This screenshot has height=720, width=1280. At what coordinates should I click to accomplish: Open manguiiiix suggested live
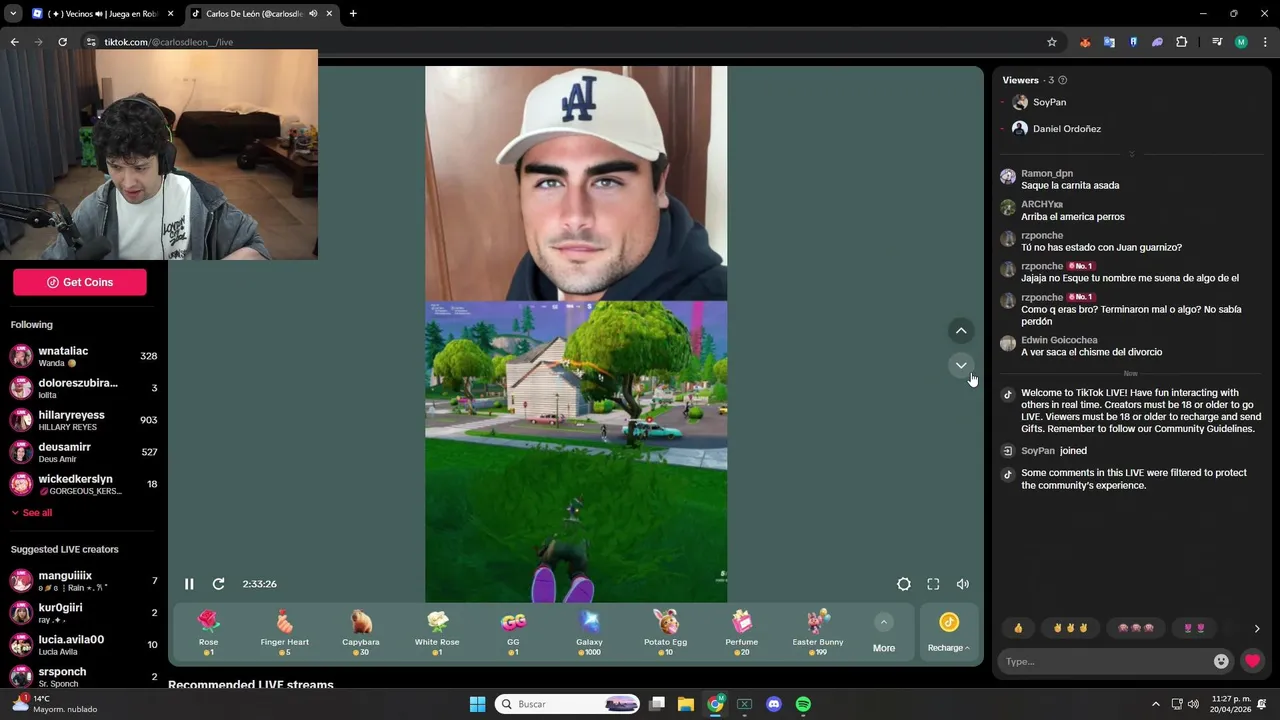[84, 581]
